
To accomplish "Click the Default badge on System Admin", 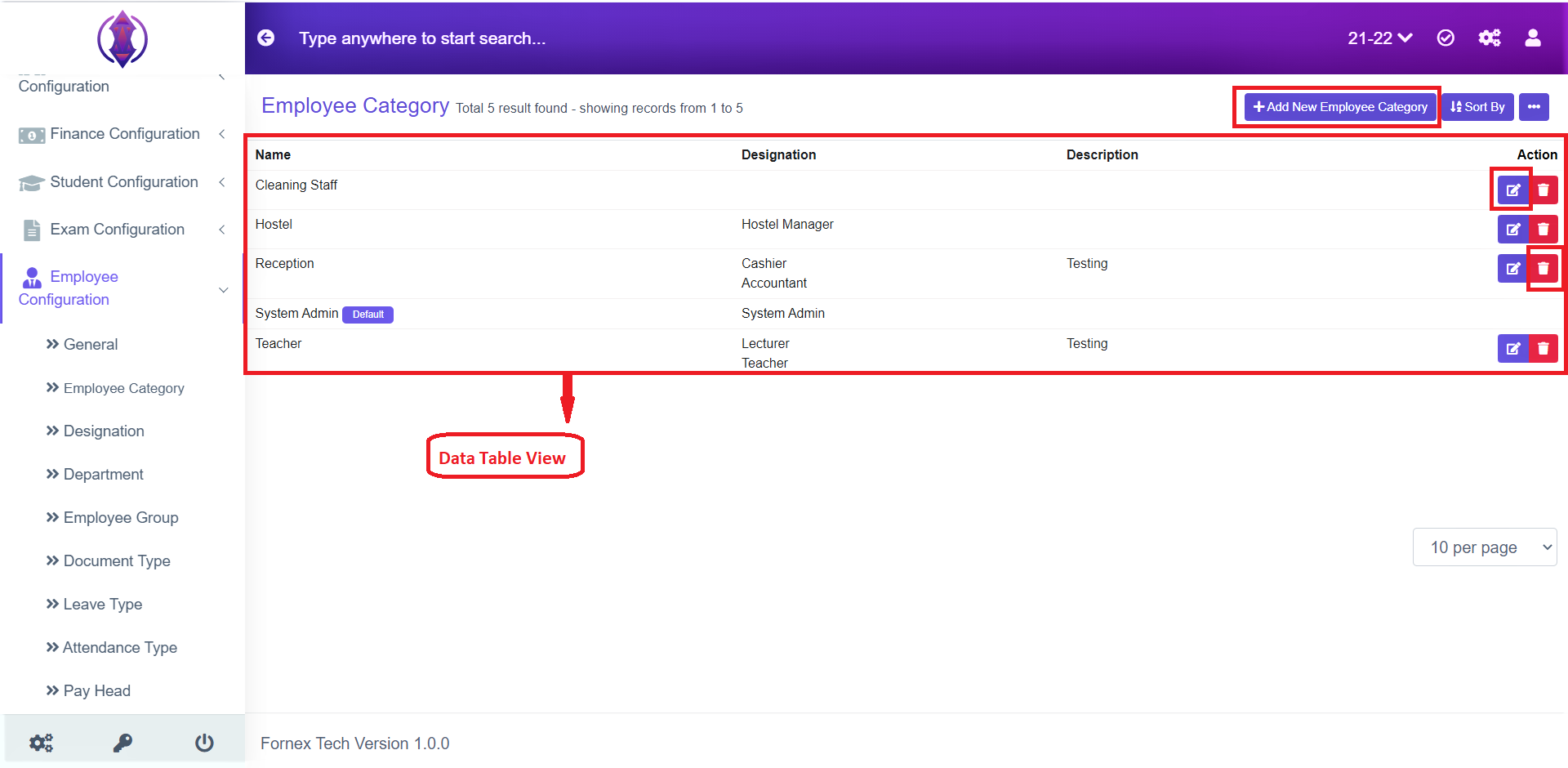I will tap(367, 315).
